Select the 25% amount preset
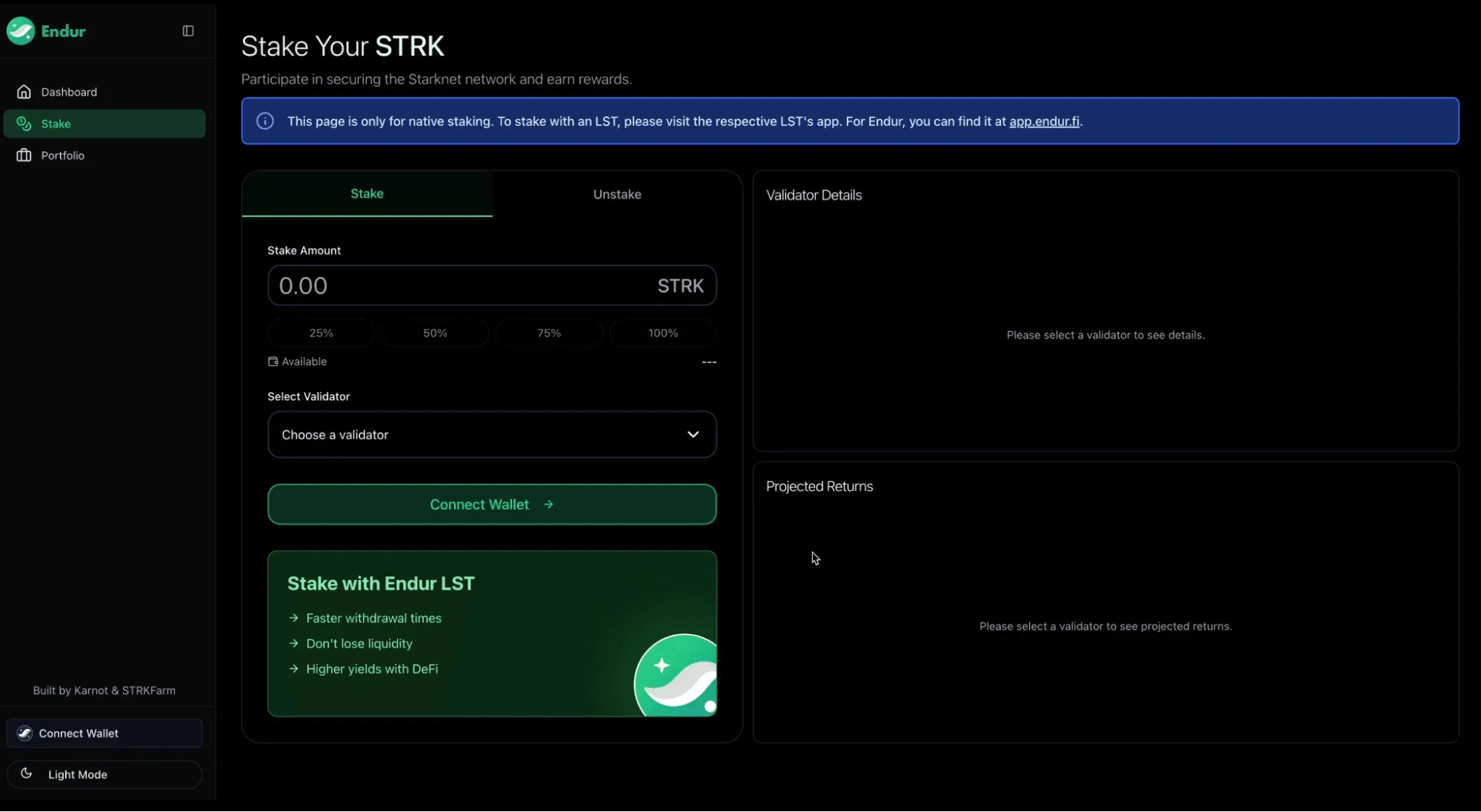 321,333
